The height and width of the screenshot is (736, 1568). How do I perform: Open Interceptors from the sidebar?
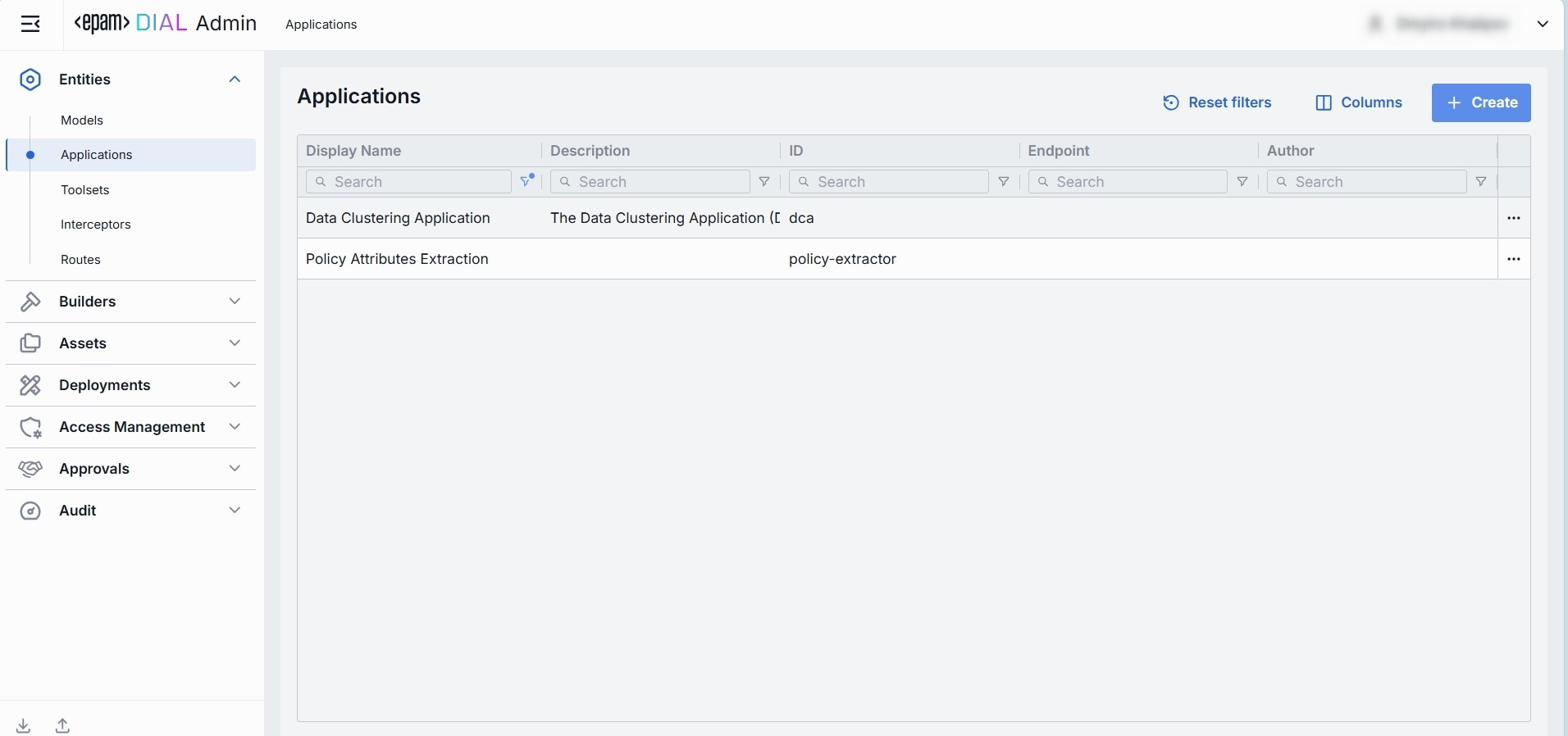click(x=96, y=225)
